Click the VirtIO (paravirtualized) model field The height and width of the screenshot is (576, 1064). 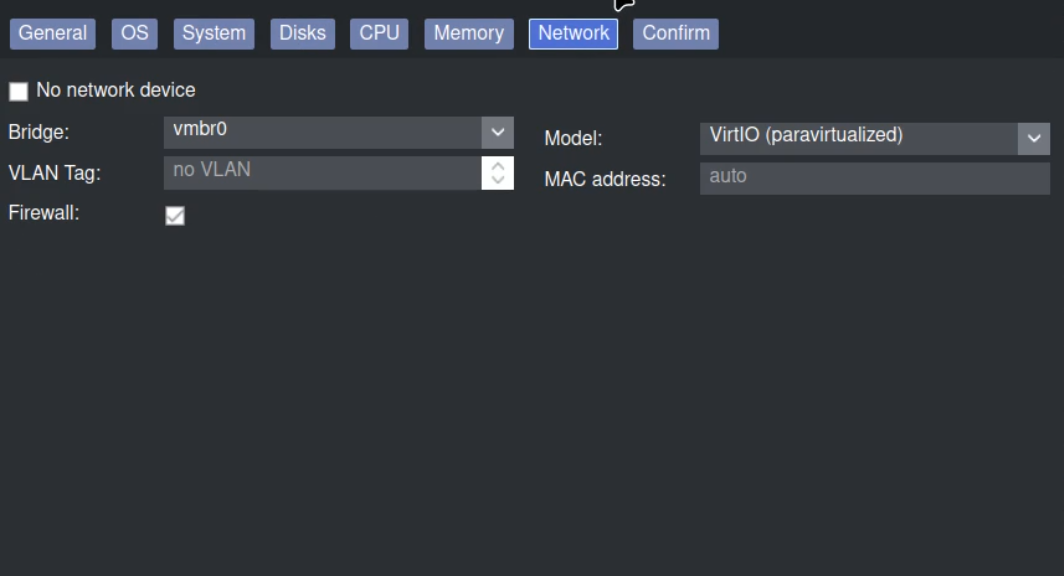click(857, 138)
